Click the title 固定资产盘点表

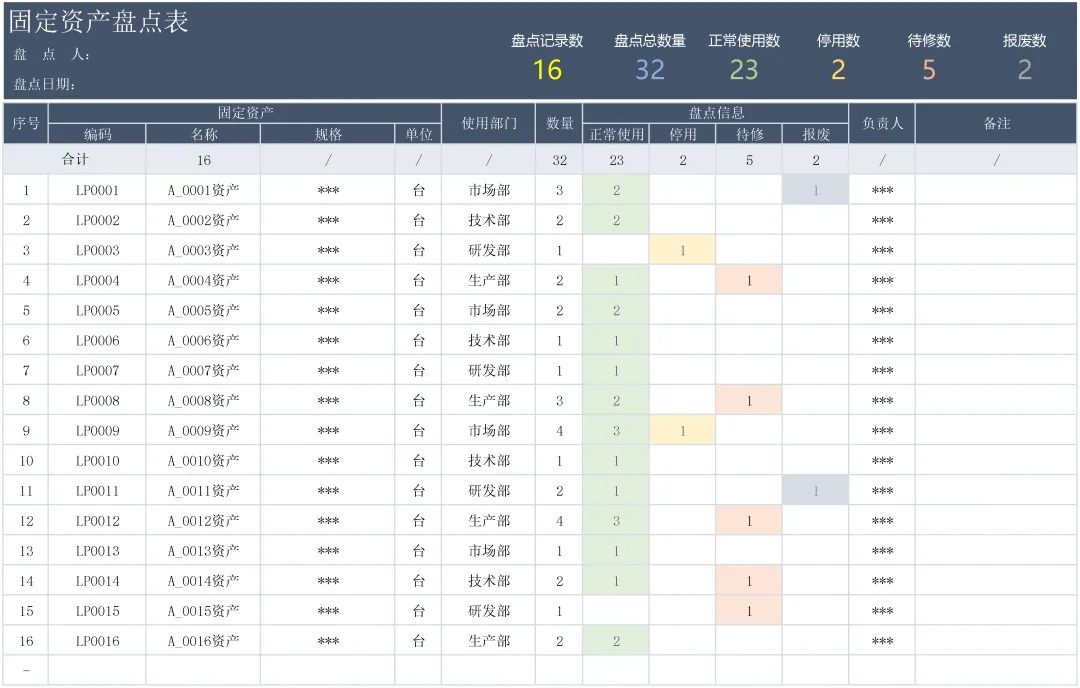(98, 21)
